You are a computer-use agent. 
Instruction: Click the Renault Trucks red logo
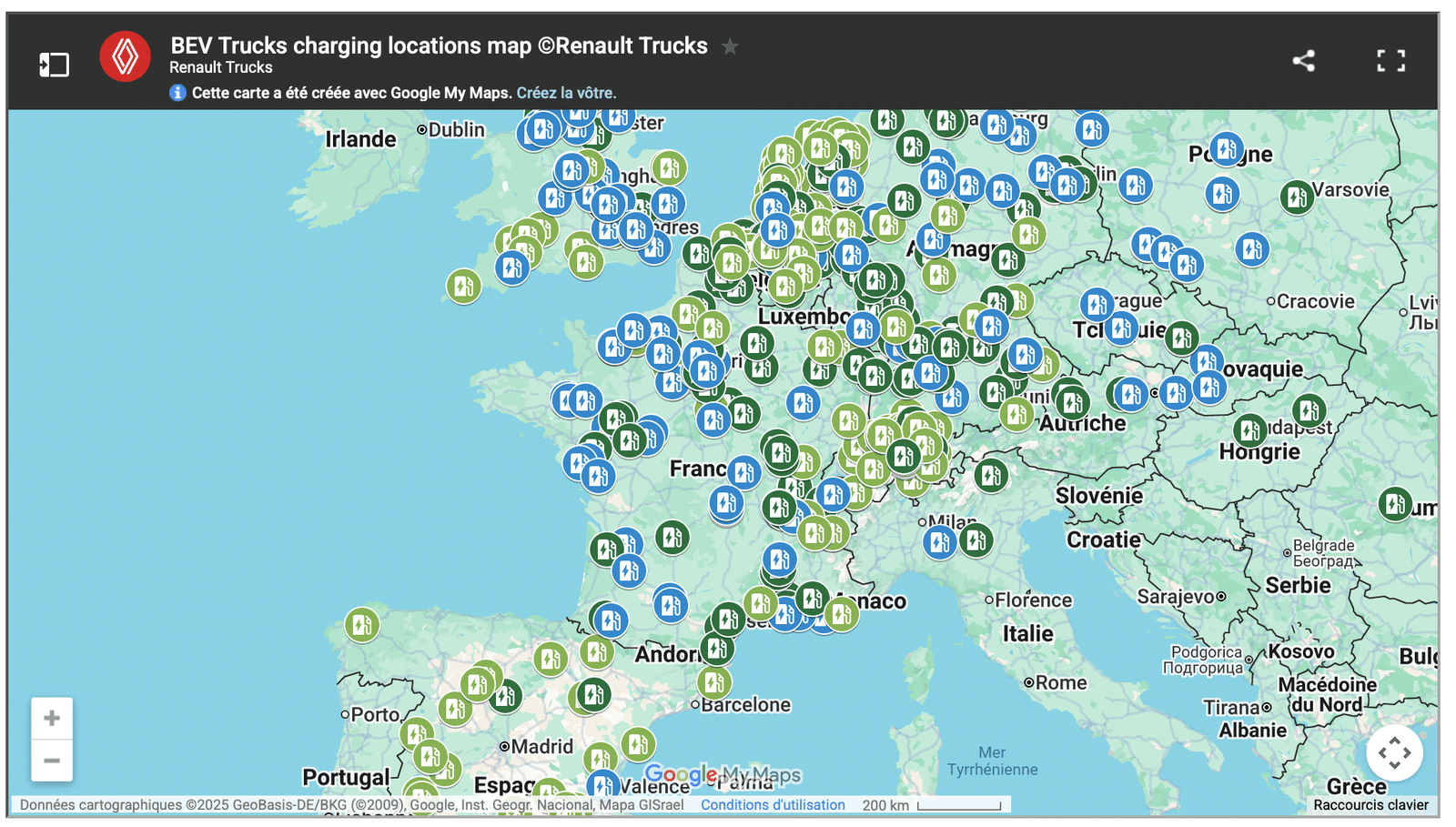pyautogui.click(x=126, y=57)
